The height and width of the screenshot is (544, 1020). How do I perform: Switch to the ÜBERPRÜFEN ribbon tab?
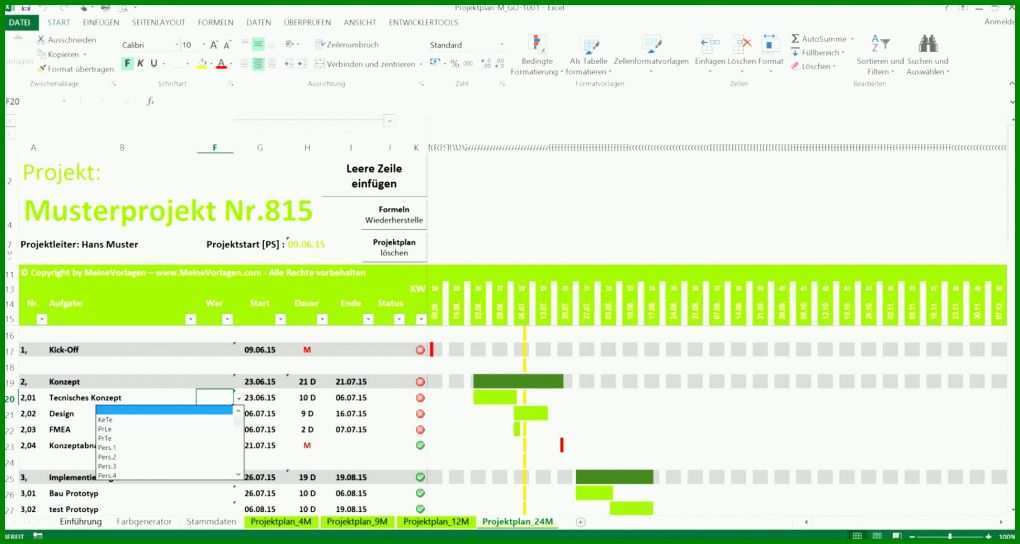point(307,22)
